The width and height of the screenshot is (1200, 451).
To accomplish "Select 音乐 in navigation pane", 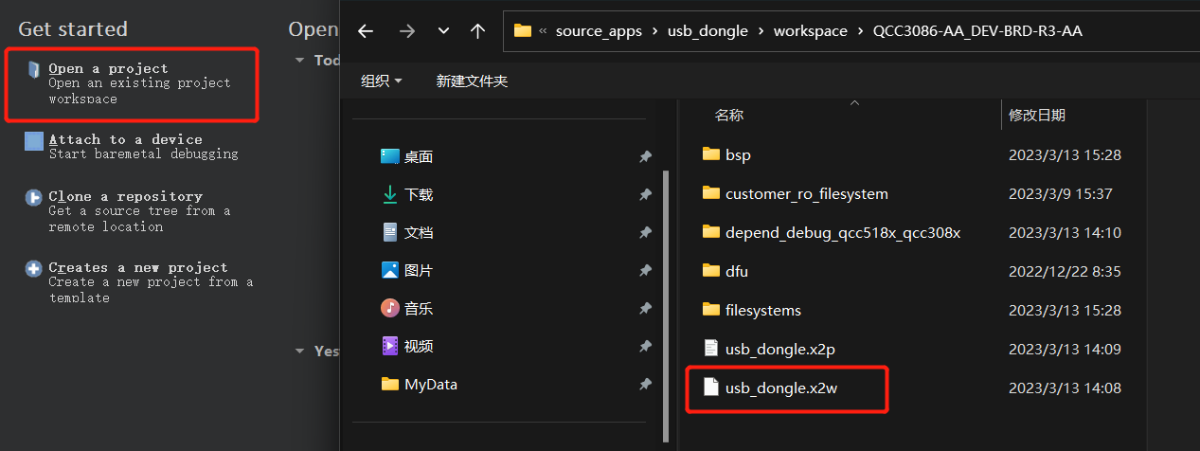I will tap(407, 308).
